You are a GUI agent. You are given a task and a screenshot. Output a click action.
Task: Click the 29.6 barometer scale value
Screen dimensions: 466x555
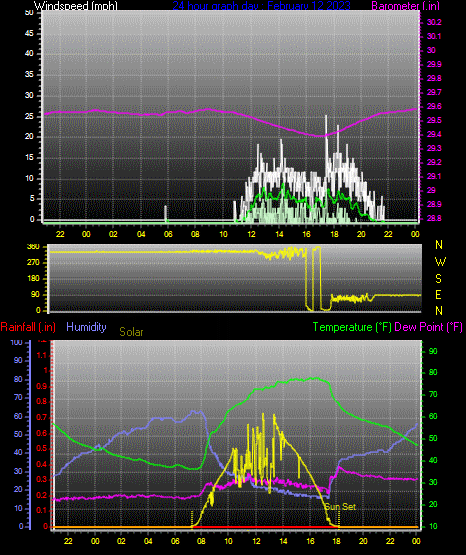pyautogui.click(x=434, y=106)
